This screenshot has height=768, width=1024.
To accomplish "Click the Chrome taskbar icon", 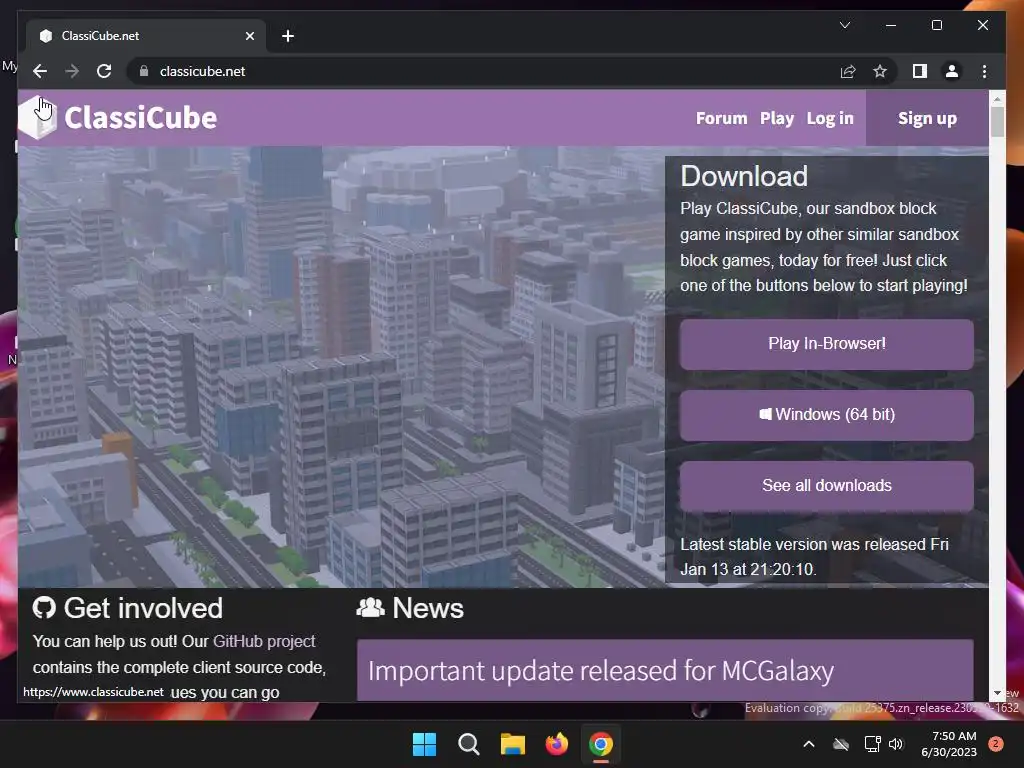I will tap(601, 744).
